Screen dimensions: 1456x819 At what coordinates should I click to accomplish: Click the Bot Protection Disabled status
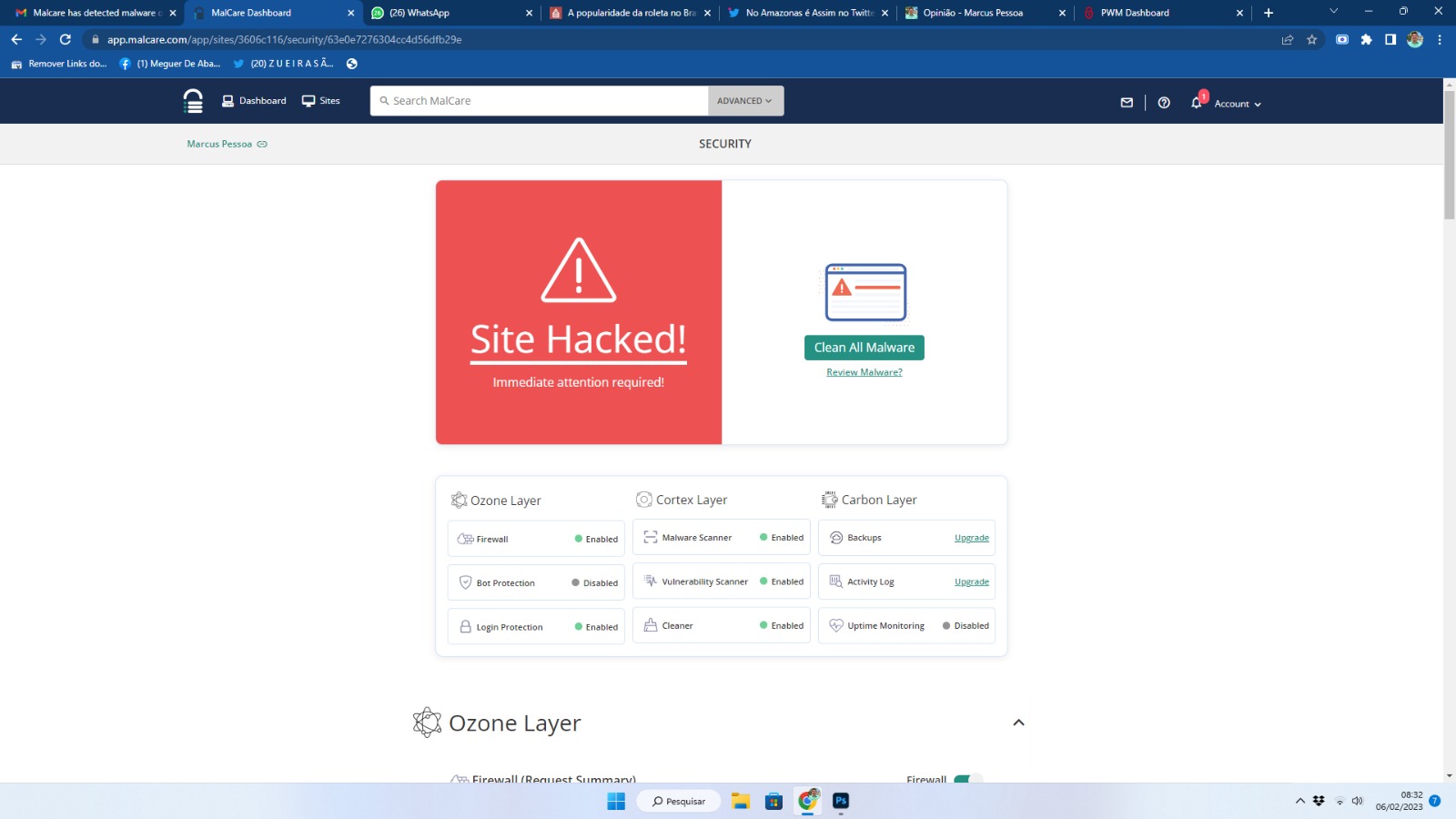point(595,582)
